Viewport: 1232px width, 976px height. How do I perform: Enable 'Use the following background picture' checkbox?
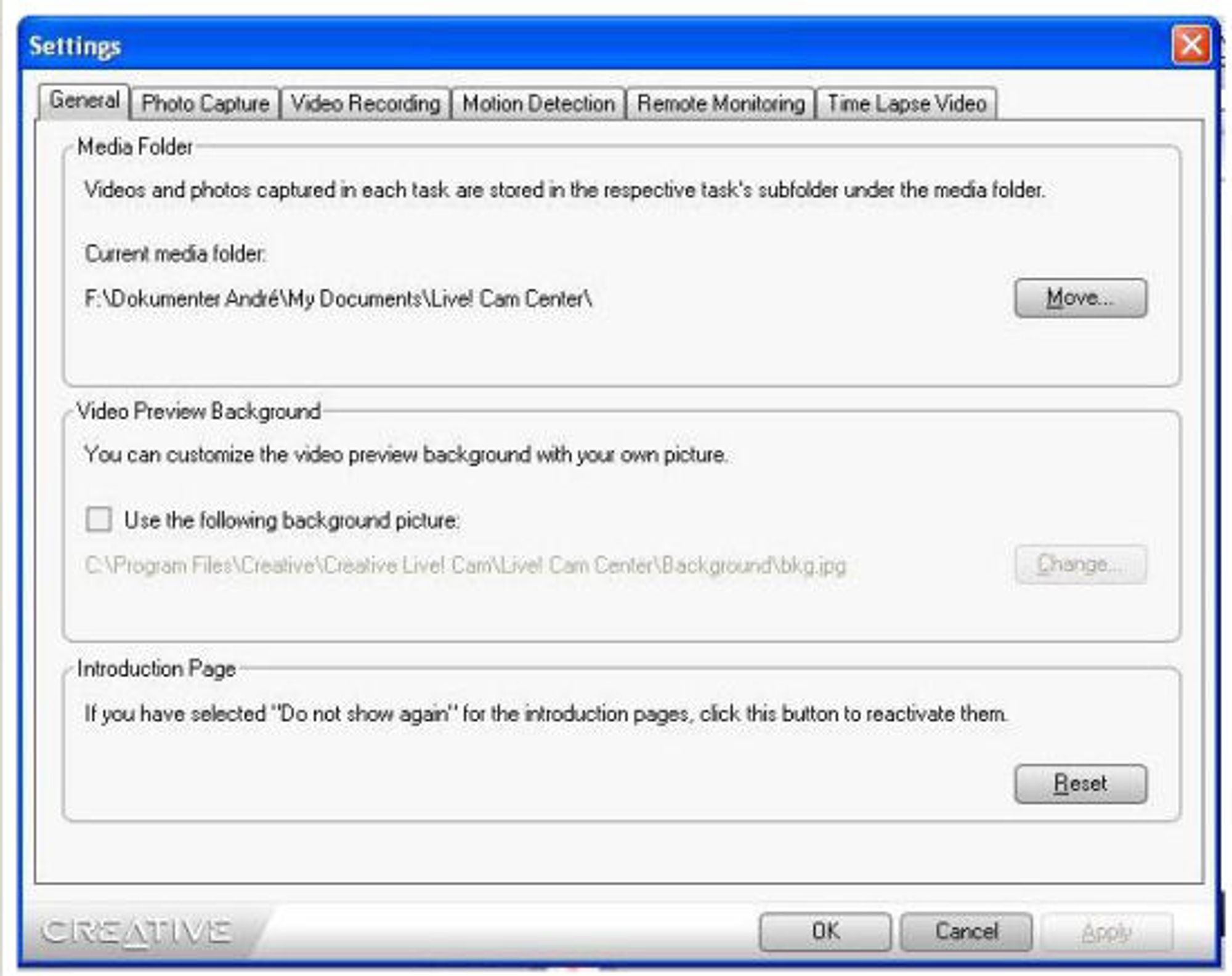point(99,519)
